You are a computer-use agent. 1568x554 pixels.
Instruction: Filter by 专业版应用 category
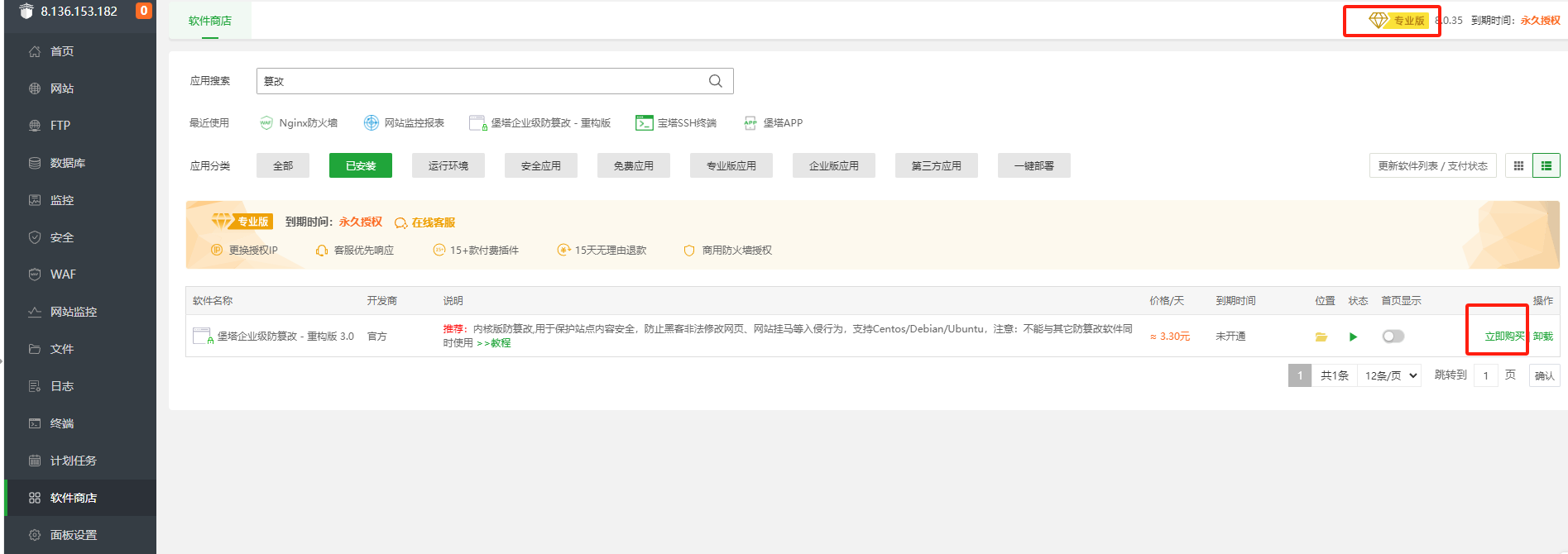pyautogui.click(x=731, y=165)
